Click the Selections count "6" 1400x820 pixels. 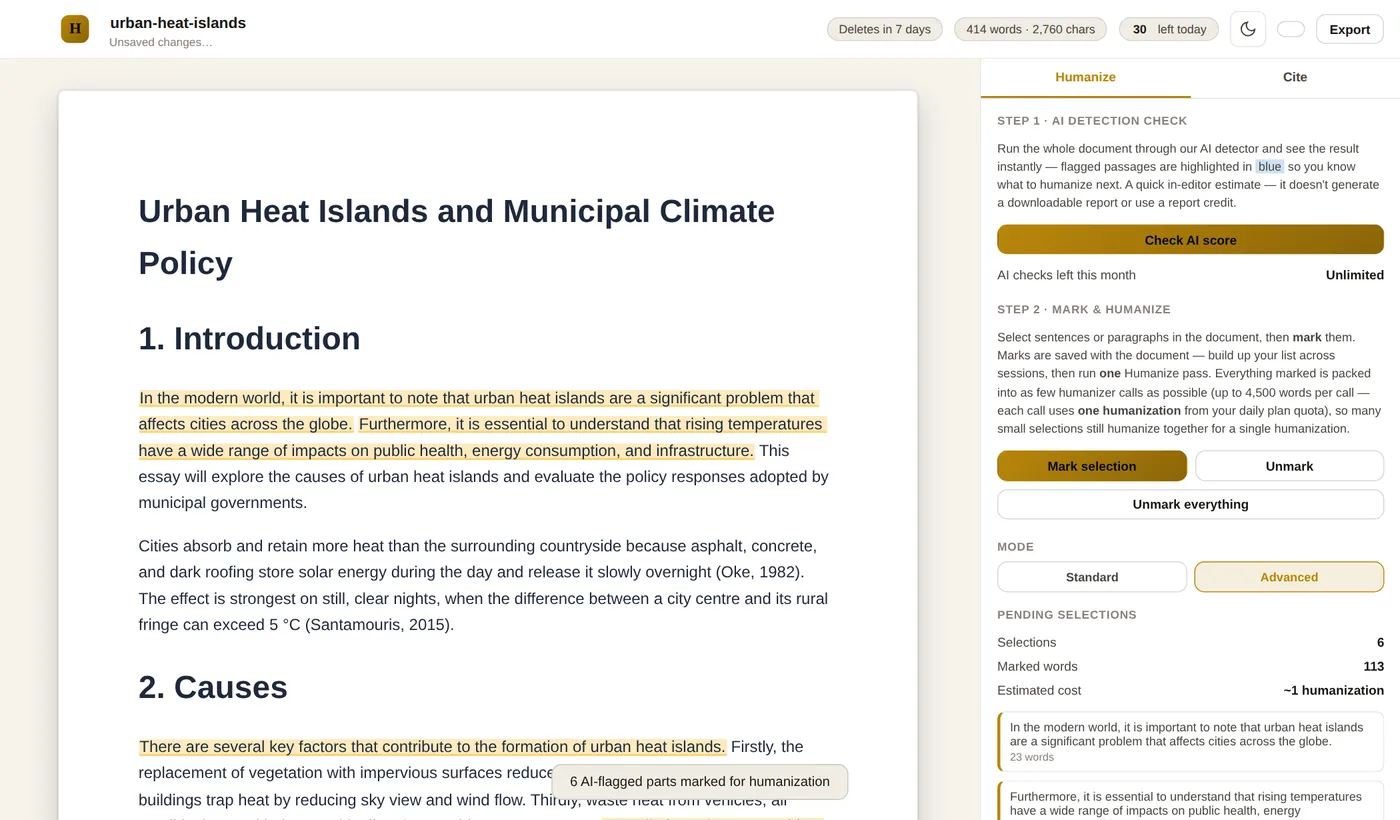[1380, 642]
